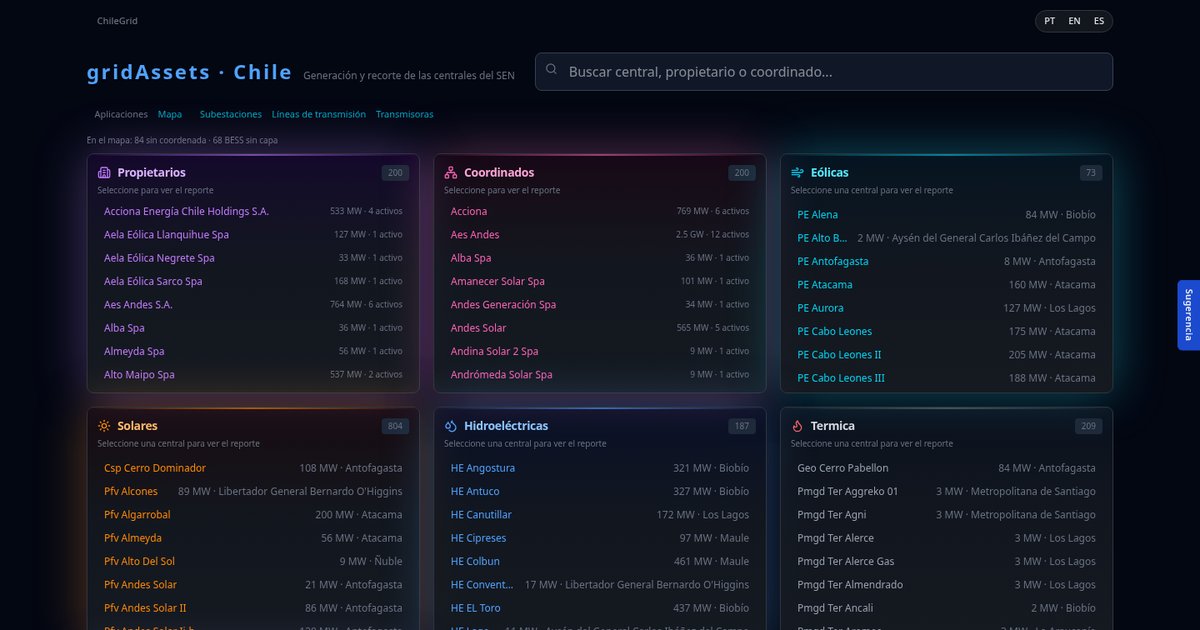Click the Eólicas wind icon
The width and height of the screenshot is (1200, 630).
point(797,173)
